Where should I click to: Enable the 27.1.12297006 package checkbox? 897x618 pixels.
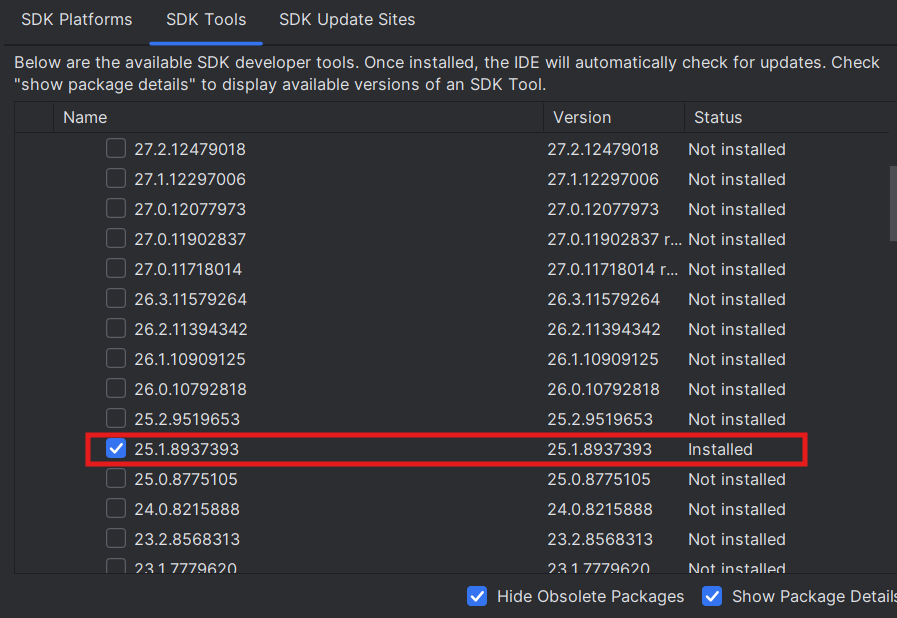[116, 180]
